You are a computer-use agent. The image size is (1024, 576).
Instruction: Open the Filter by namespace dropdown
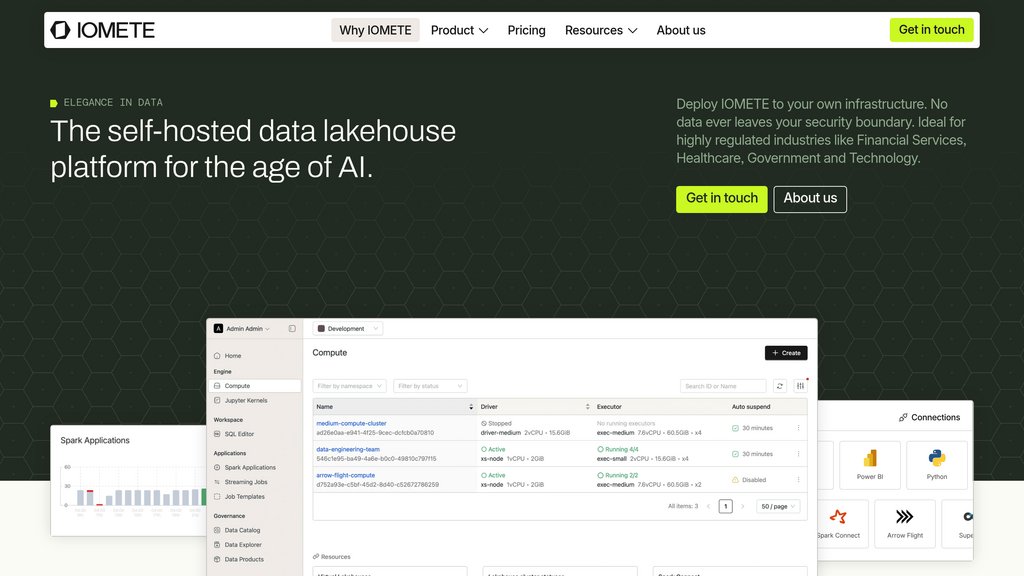349,386
